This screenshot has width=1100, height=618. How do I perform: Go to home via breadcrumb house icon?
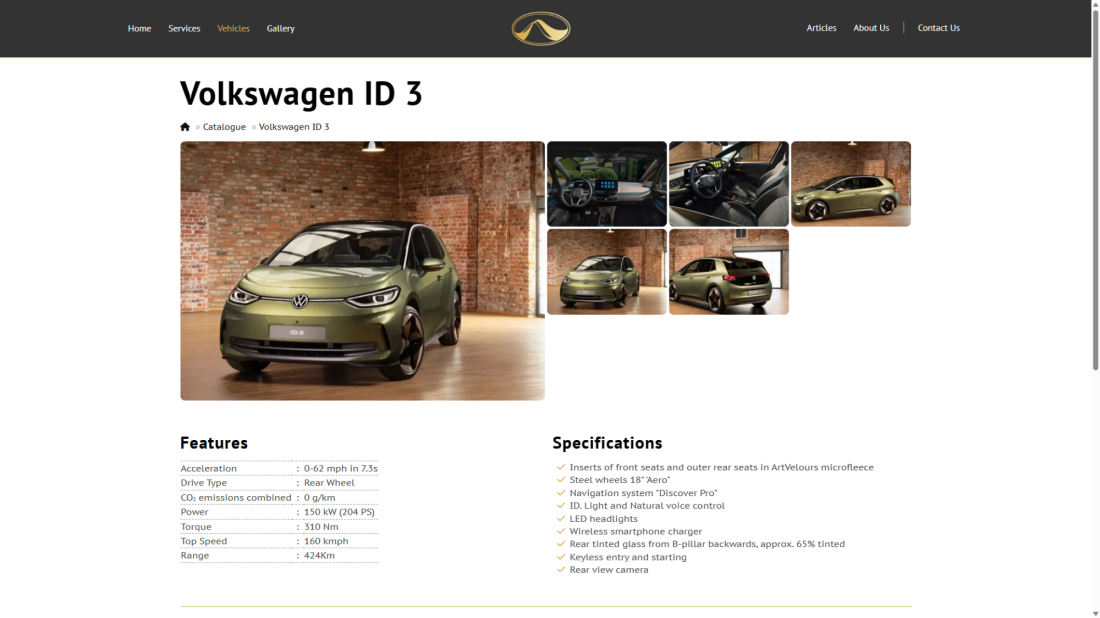click(185, 127)
